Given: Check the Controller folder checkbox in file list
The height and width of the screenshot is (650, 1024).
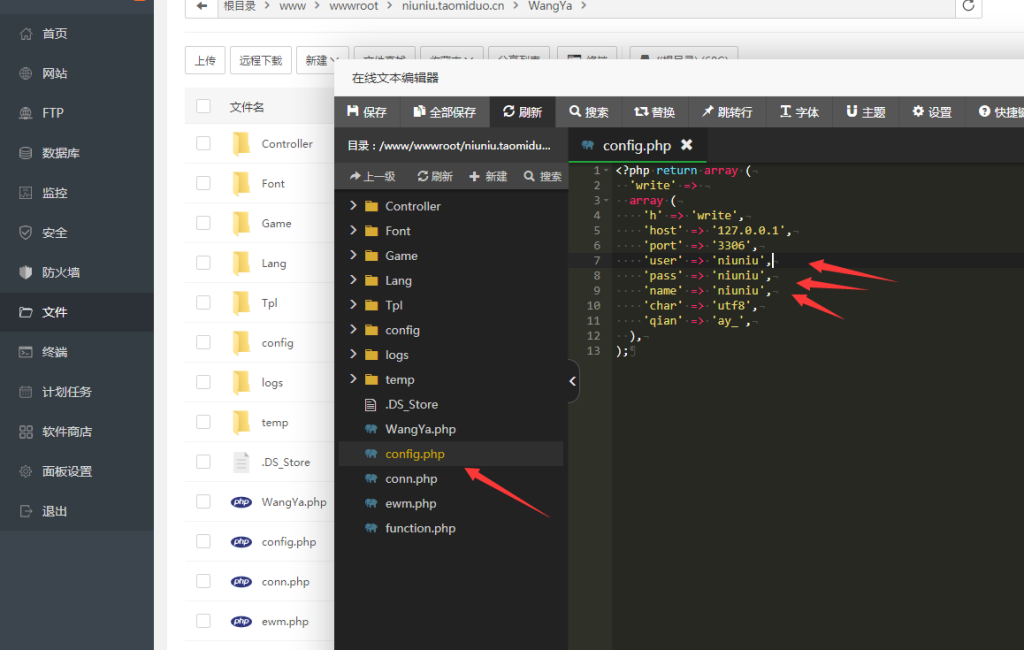Looking at the screenshot, I should pyautogui.click(x=204, y=144).
